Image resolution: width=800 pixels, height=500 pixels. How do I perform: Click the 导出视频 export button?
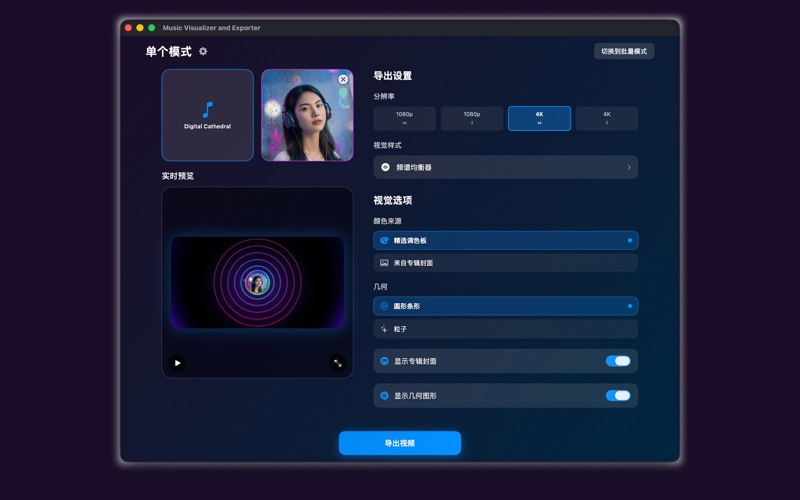tap(400, 443)
